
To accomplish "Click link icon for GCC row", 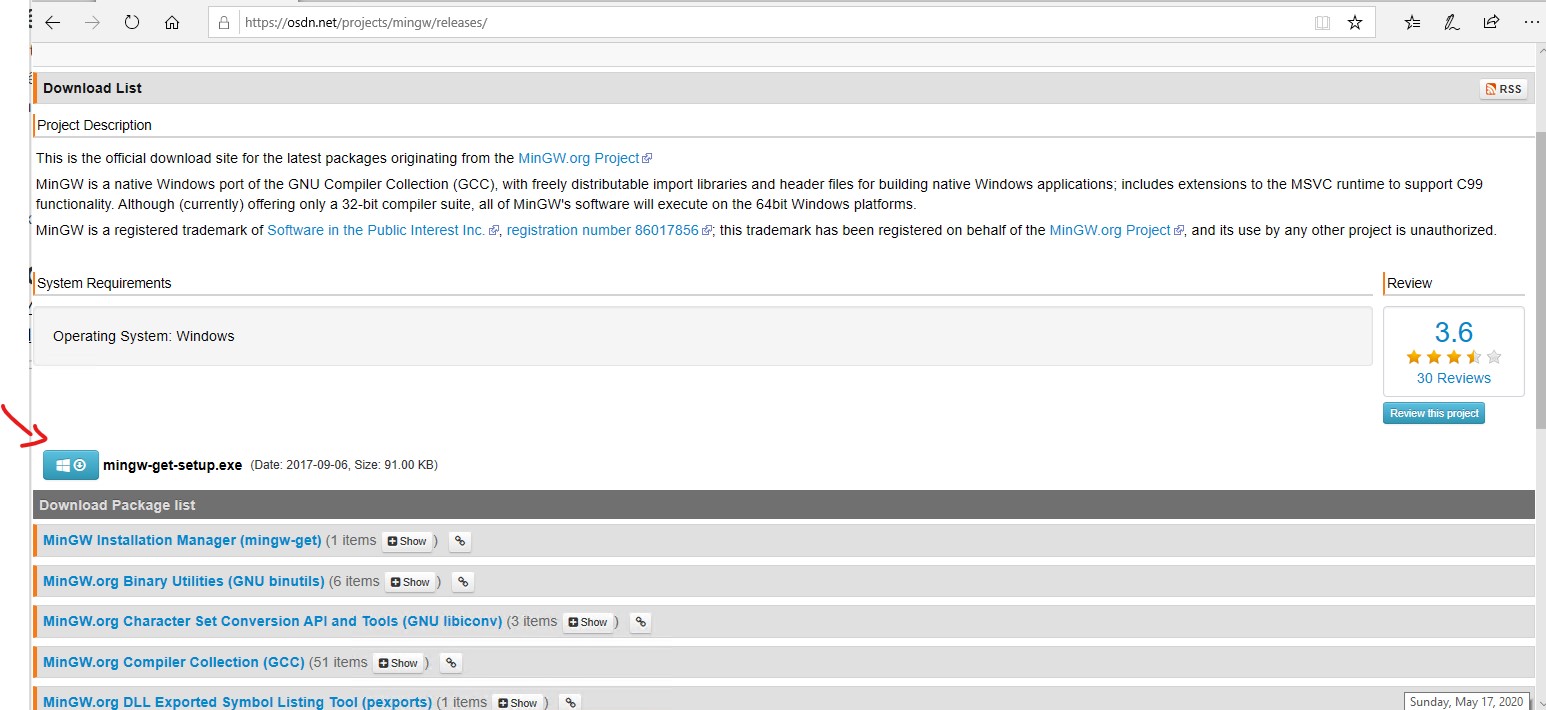I will click(451, 663).
